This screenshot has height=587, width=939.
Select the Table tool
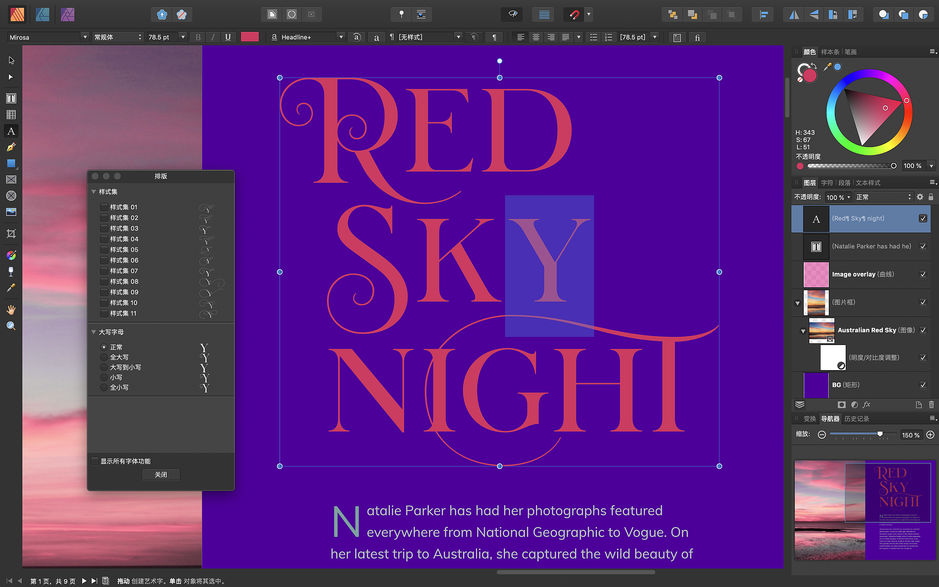(12, 114)
